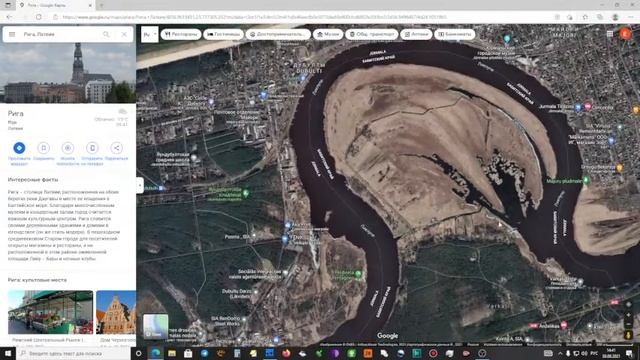This screenshot has width=640, height=360.
Task: Open the Google apps grid
Action: pyautogui.click(x=610, y=34)
